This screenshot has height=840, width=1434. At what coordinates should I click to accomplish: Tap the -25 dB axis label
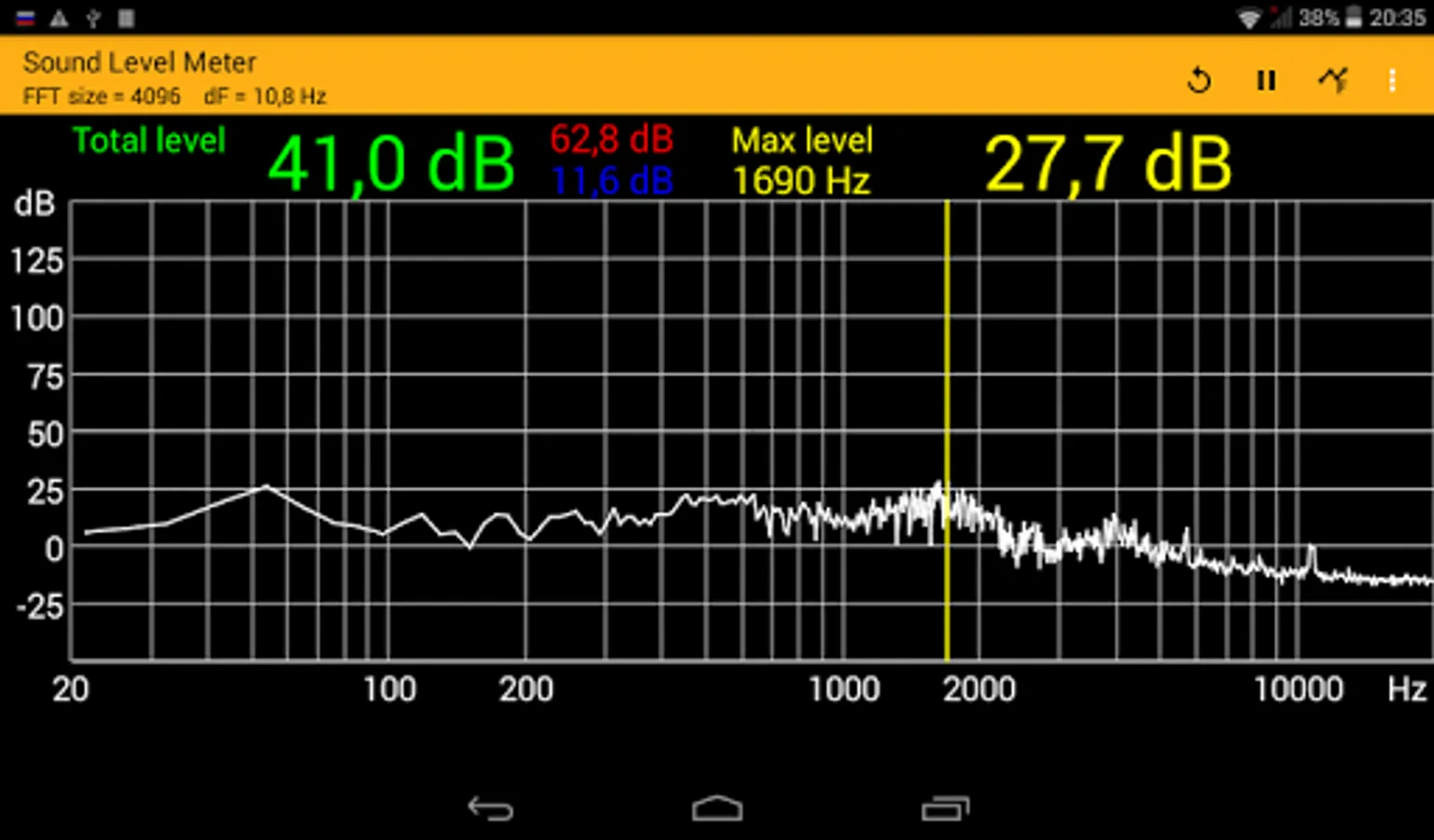39,607
